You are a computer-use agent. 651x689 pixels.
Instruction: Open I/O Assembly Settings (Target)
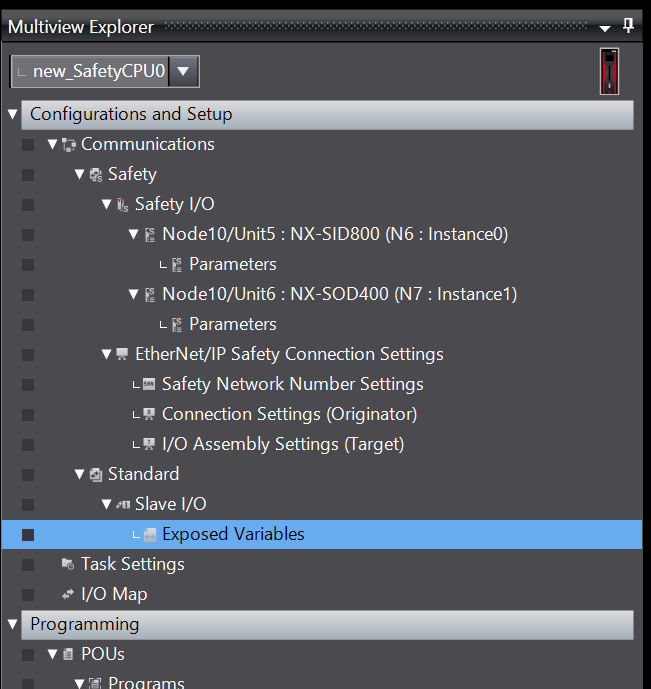click(283, 444)
